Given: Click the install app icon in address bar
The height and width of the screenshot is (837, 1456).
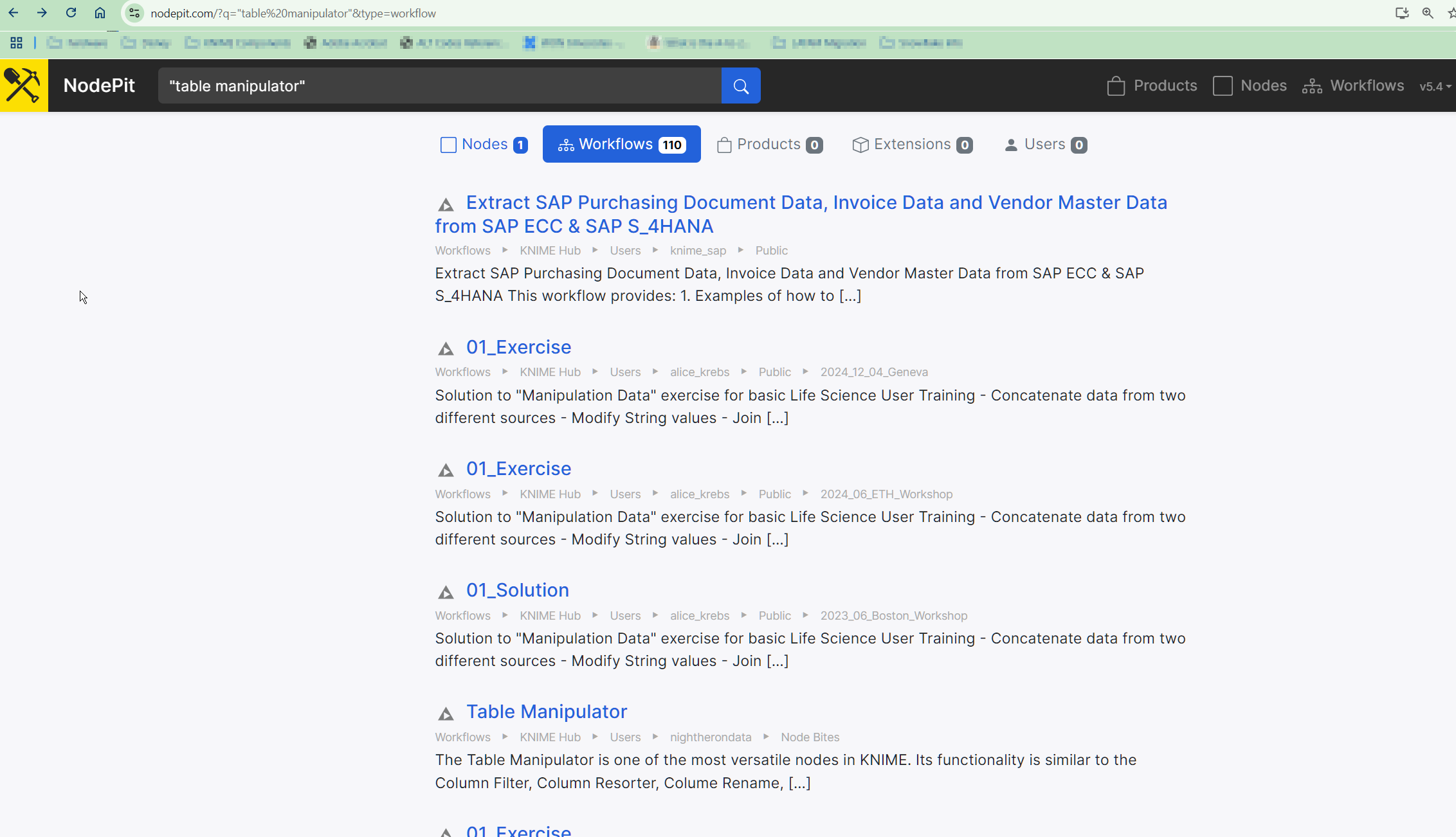Looking at the screenshot, I should [x=1401, y=13].
